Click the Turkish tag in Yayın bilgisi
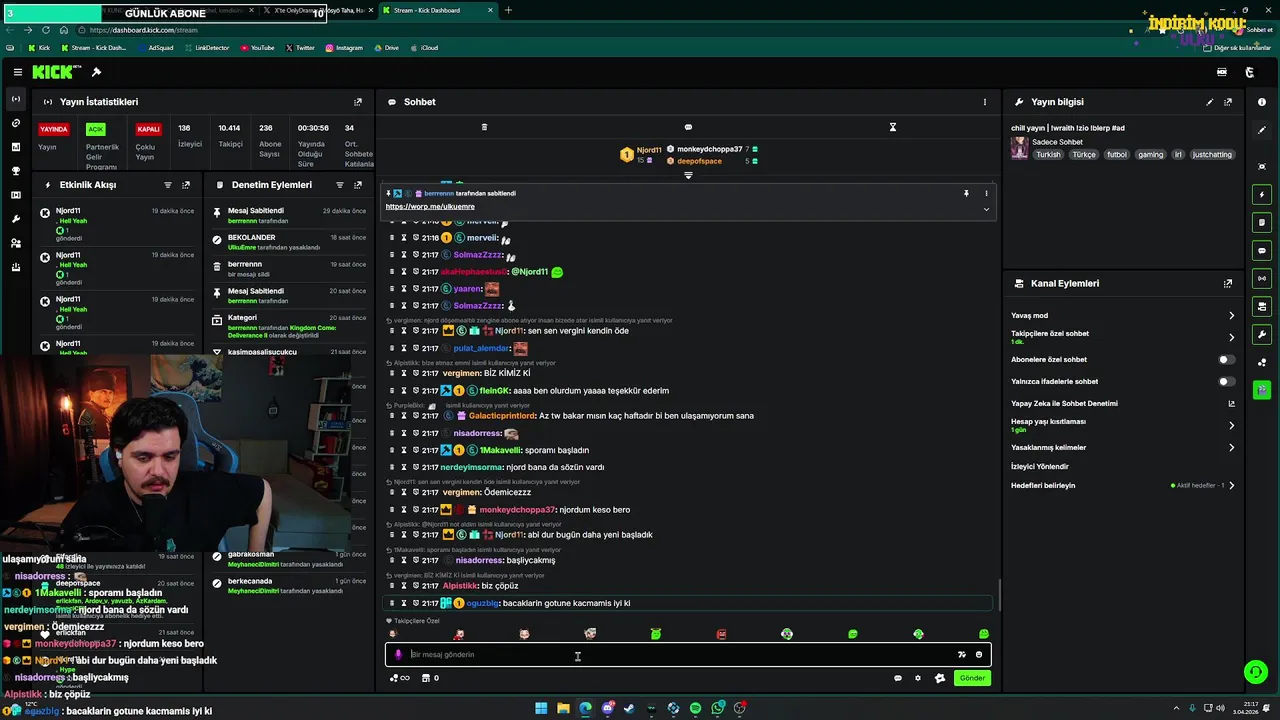Screen dimensions: 1280x720 (1048, 155)
